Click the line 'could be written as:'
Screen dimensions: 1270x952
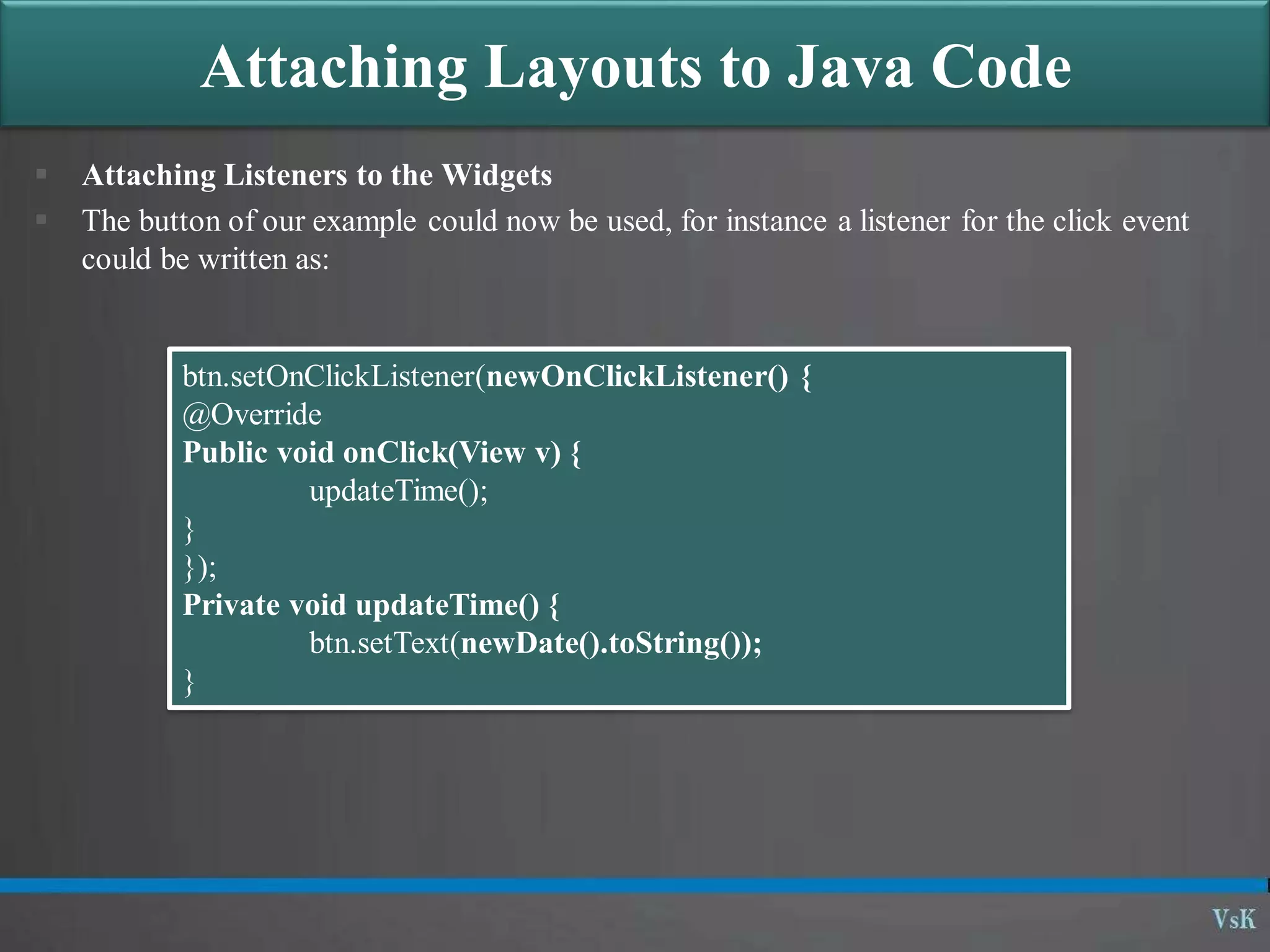[205, 259]
